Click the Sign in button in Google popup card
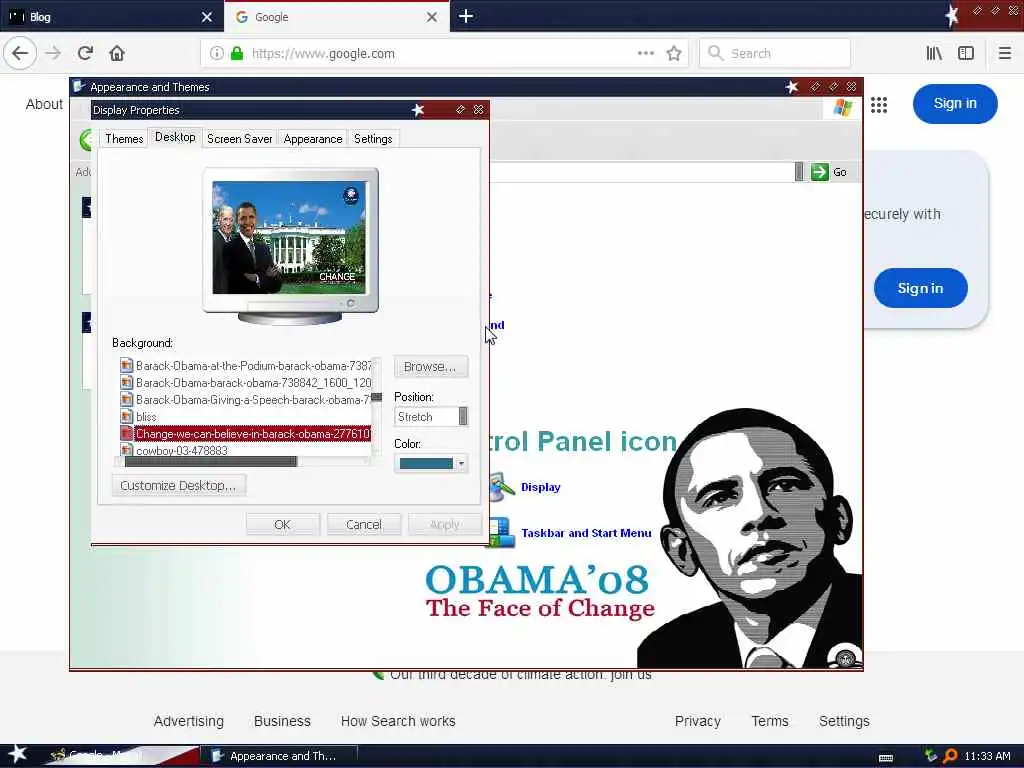1024x768 pixels. tap(920, 288)
